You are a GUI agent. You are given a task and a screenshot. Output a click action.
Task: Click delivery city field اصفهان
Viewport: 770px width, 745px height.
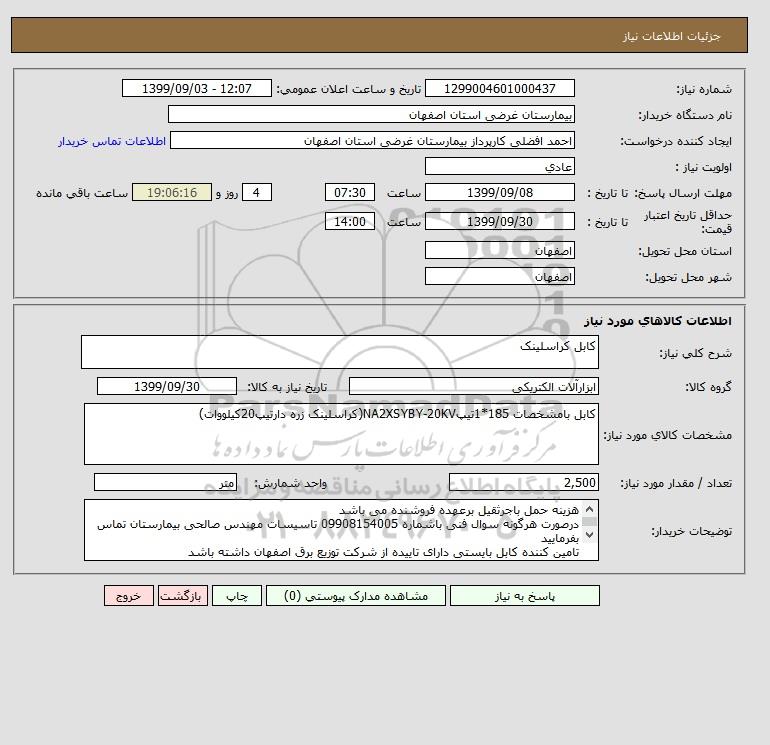[x=499, y=276]
